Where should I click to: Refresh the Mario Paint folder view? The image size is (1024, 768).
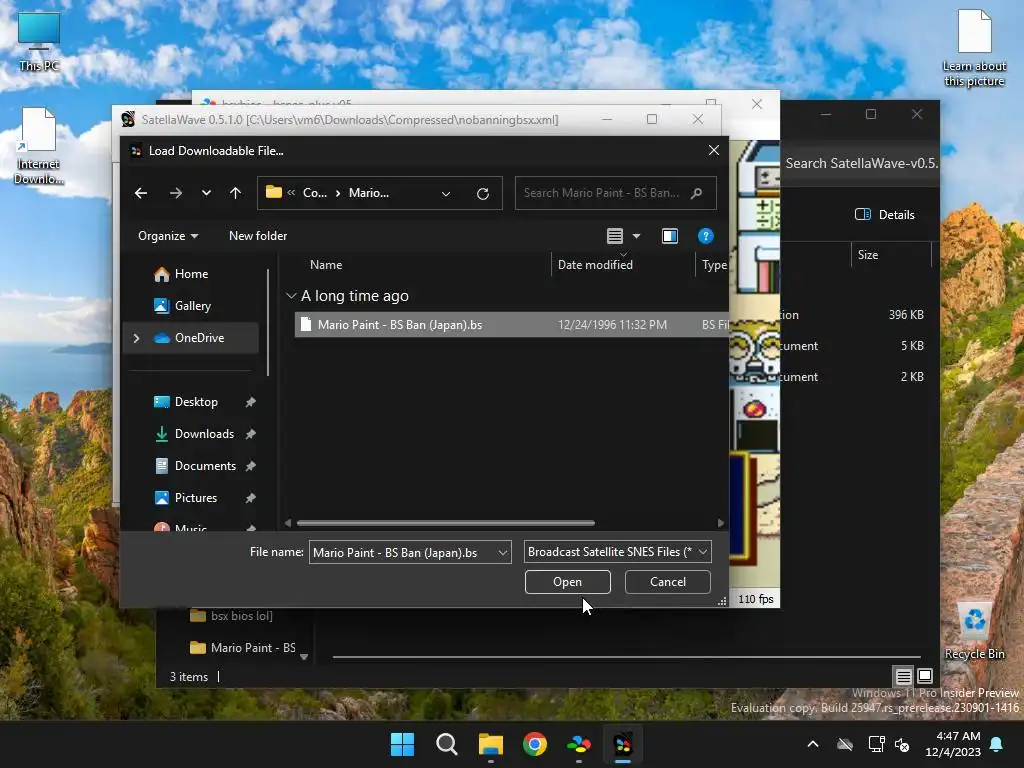point(483,194)
